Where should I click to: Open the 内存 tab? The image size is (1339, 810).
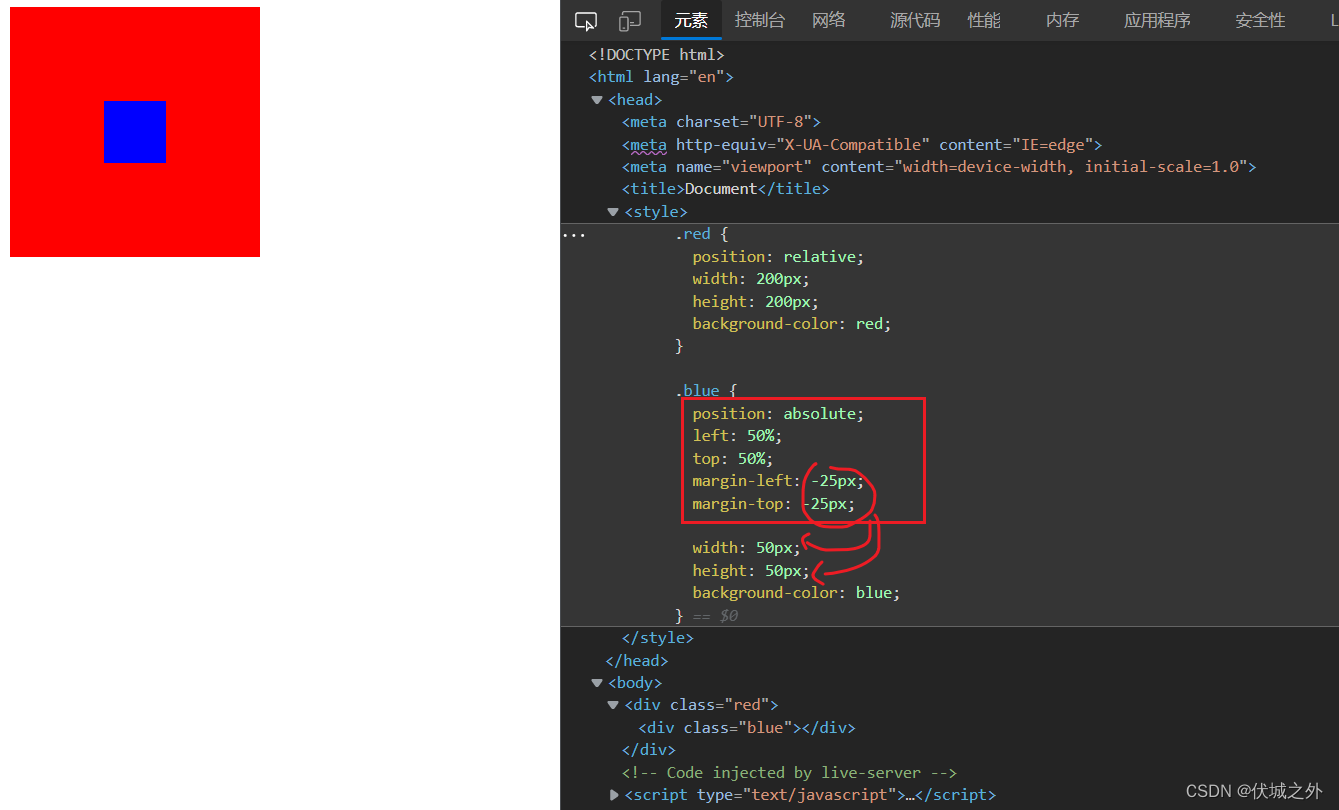point(1063,20)
